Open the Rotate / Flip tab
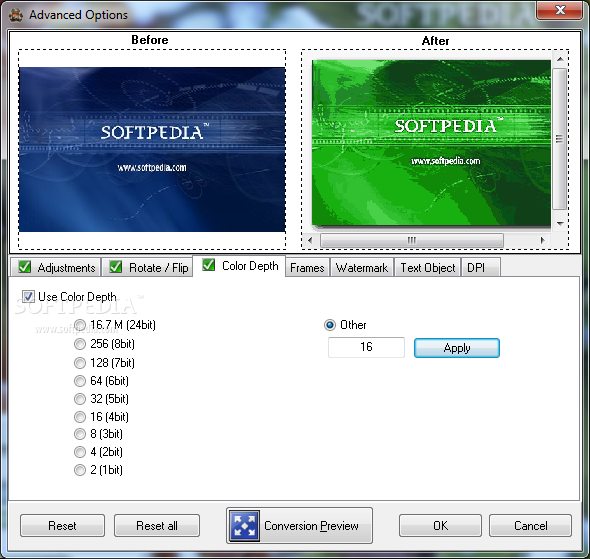This screenshot has height=559, width=590. [147, 267]
